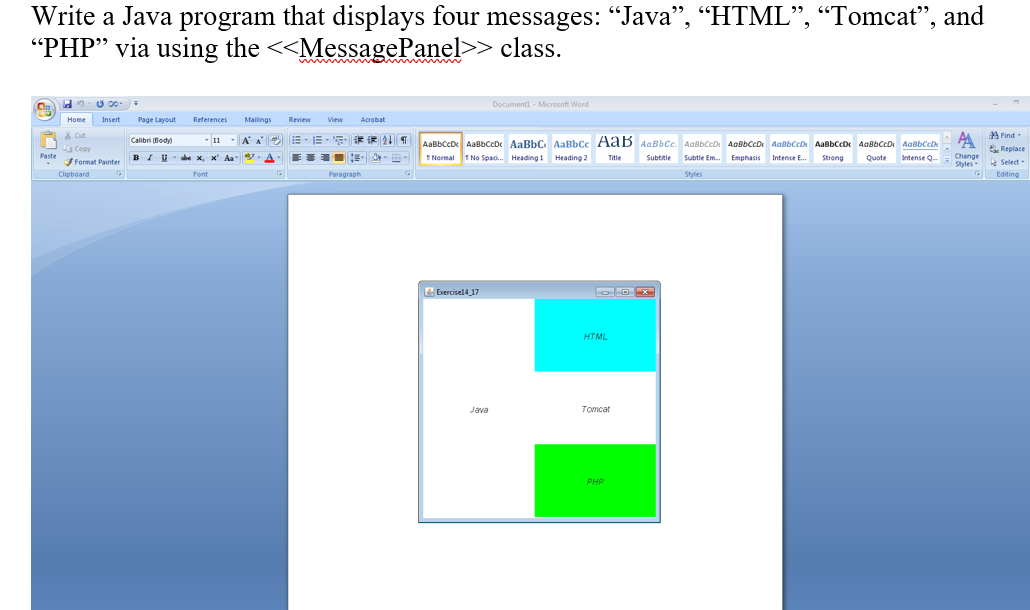Screen dimensions: 1030x610
Task: Select the Heading 1 style thumbnail
Action: [x=527, y=147]
